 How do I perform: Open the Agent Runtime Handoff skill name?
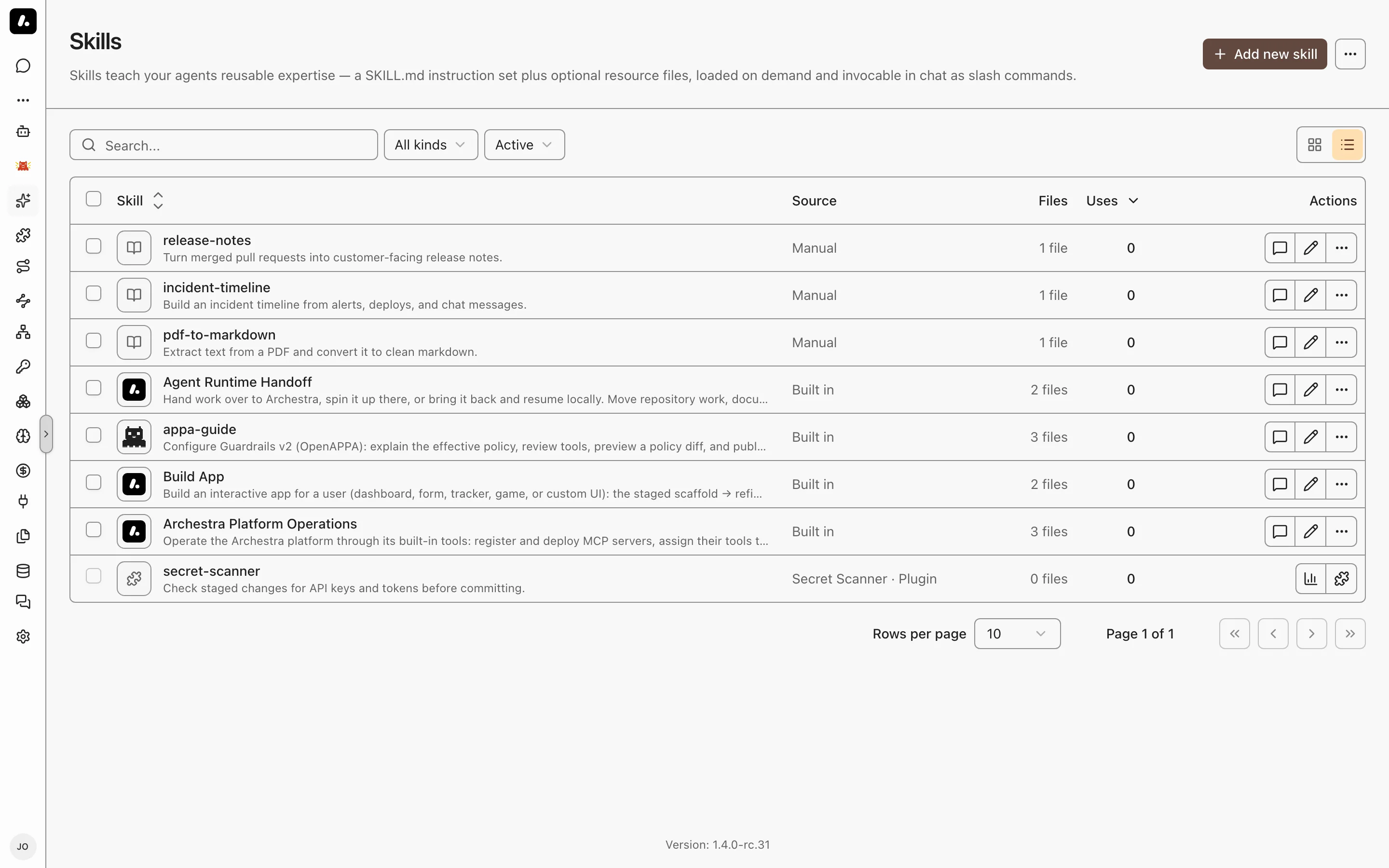click(x=237, y=382)
